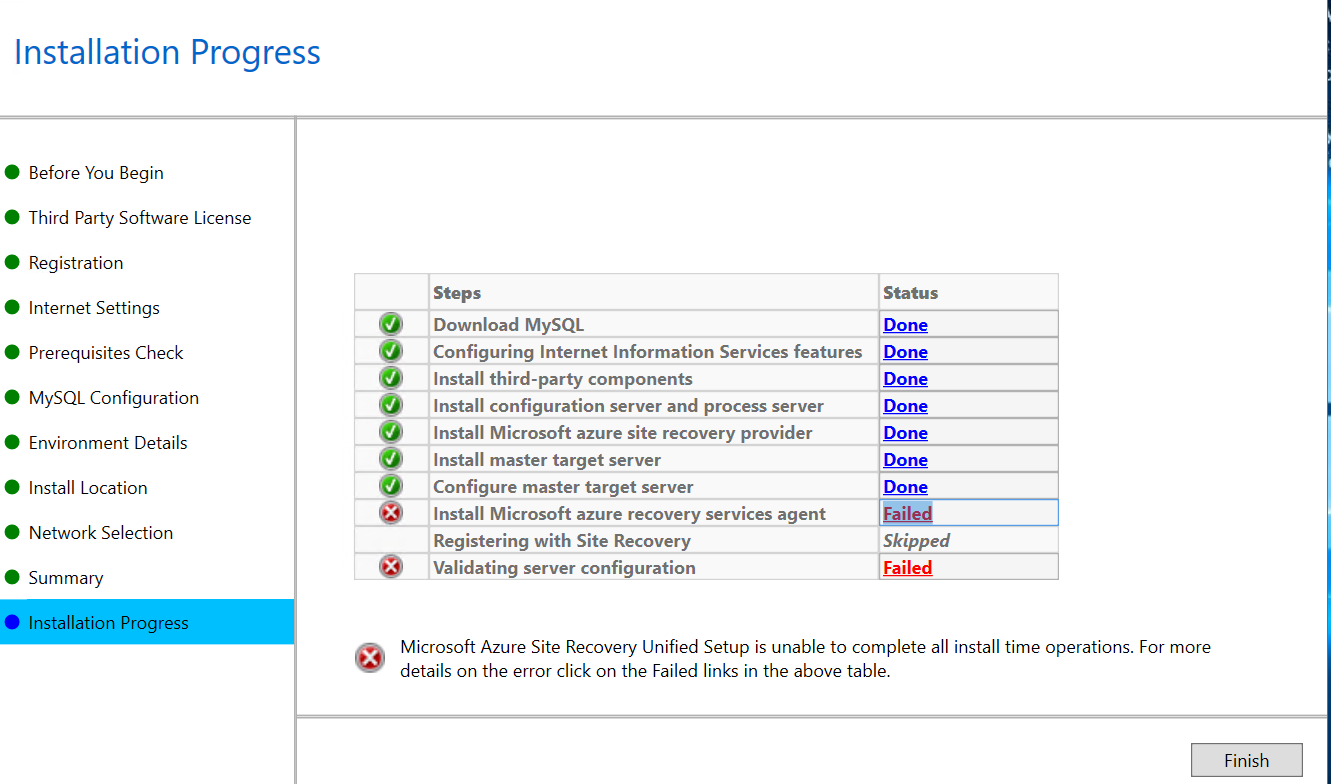The width and height of the screenshot is (1331, 784).
Task: Click green bullet beside Summary step
Action: click(12, 577)
